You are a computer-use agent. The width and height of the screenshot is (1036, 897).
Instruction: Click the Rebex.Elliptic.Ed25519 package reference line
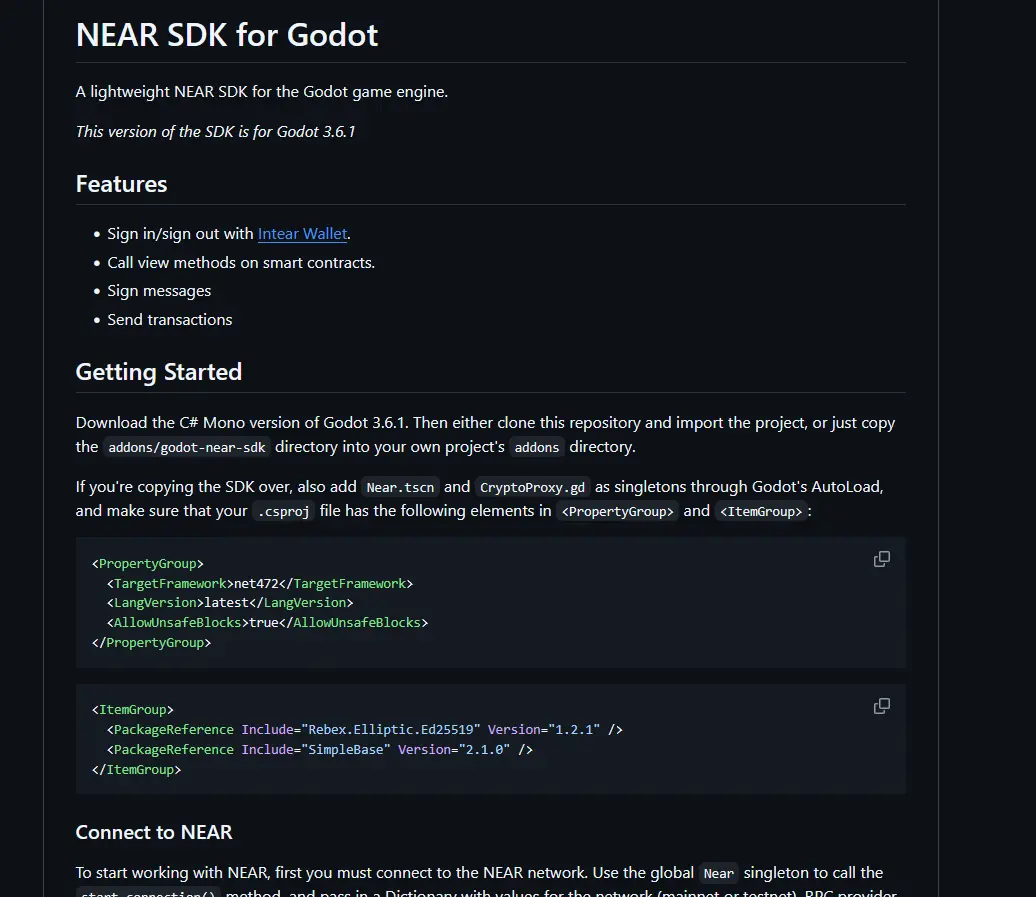point(365,729)
